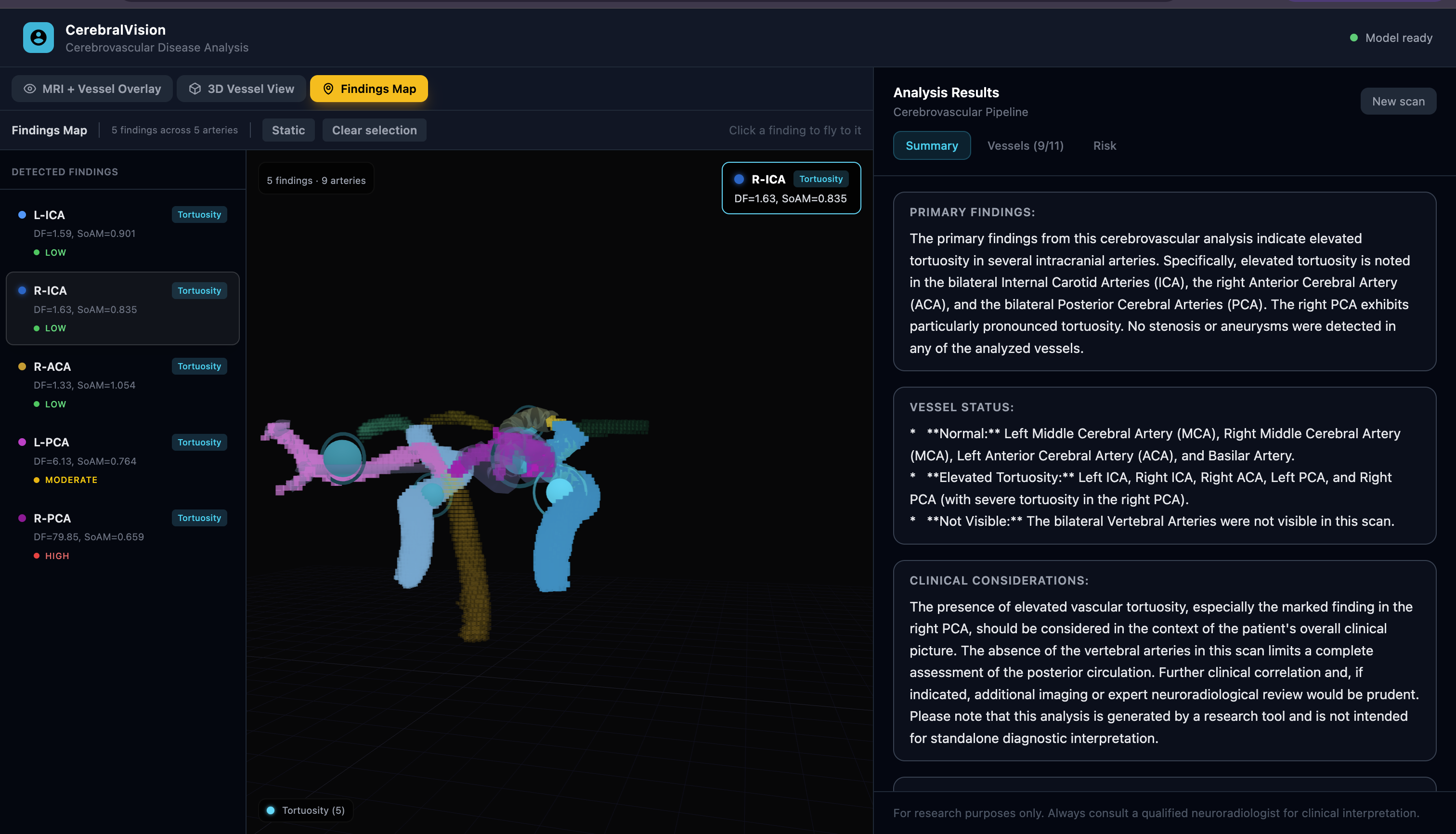Click the CerebralVision app logo icon
The height and width of the screenshot is (834, 1456).
39,38
